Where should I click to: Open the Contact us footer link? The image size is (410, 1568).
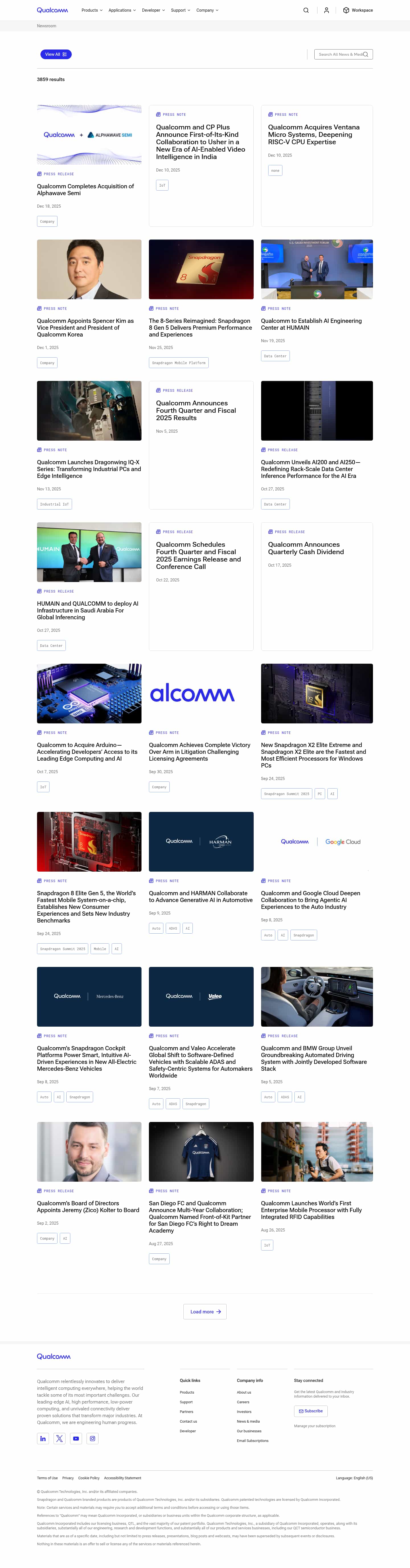(x=188, y=1421)
